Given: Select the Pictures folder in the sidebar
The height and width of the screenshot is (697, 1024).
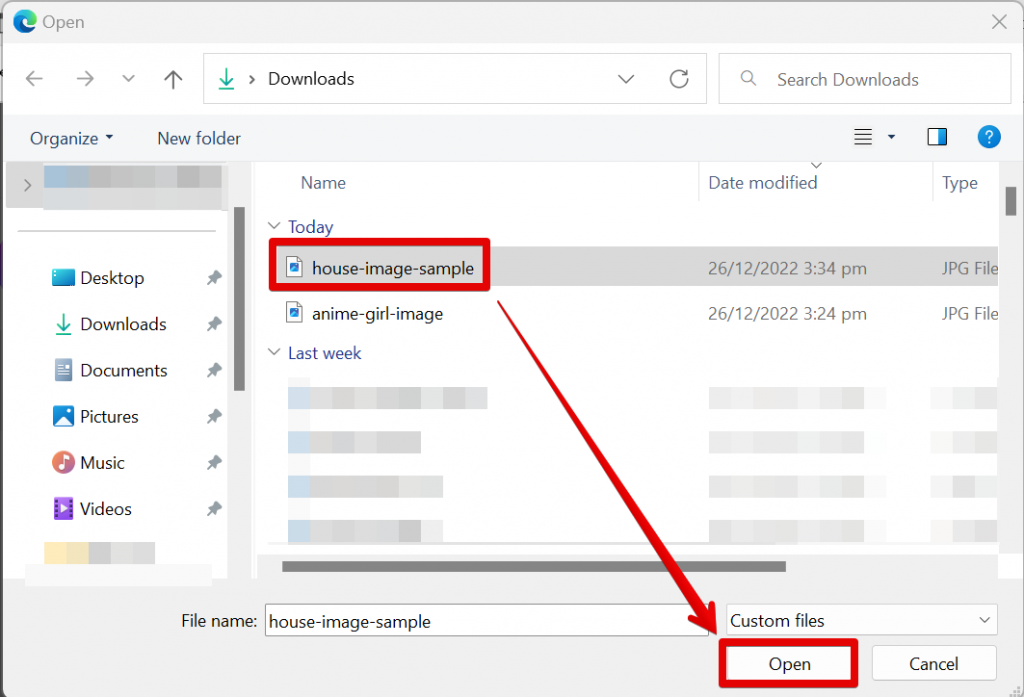Looking at the screenshot, I should click(110, 416).
